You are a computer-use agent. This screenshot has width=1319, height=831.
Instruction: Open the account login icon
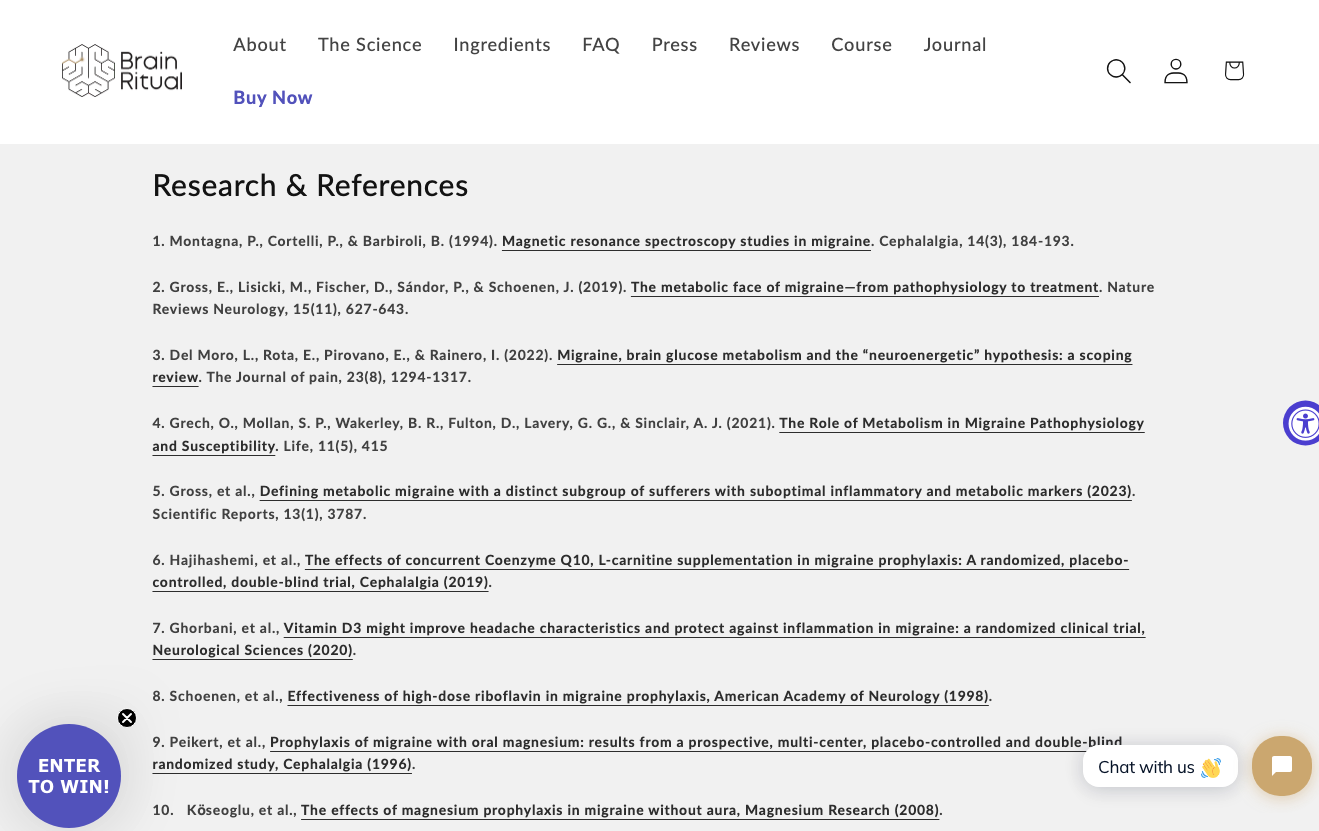point(1176,71)
